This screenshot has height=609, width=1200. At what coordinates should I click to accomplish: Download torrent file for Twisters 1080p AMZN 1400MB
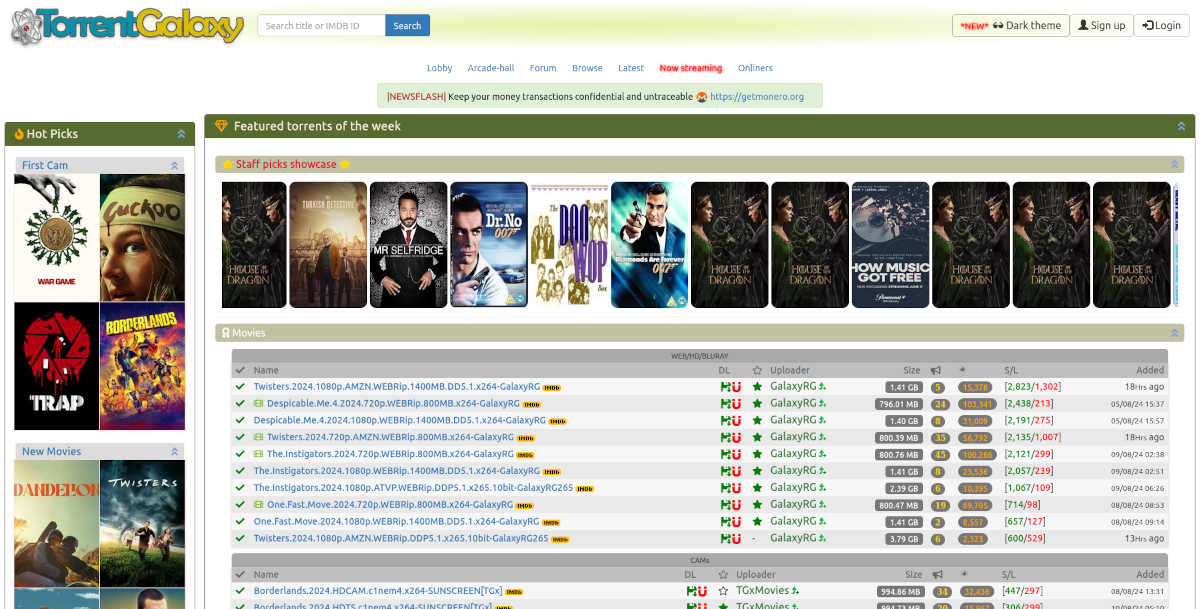(x=725, y=386)
